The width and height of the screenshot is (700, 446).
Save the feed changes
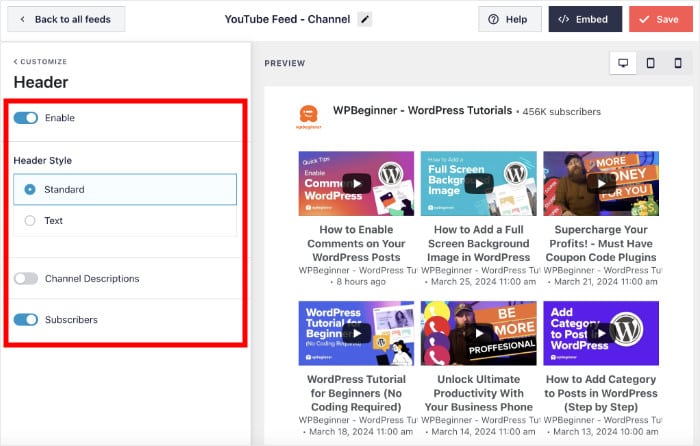click(661, 19)
